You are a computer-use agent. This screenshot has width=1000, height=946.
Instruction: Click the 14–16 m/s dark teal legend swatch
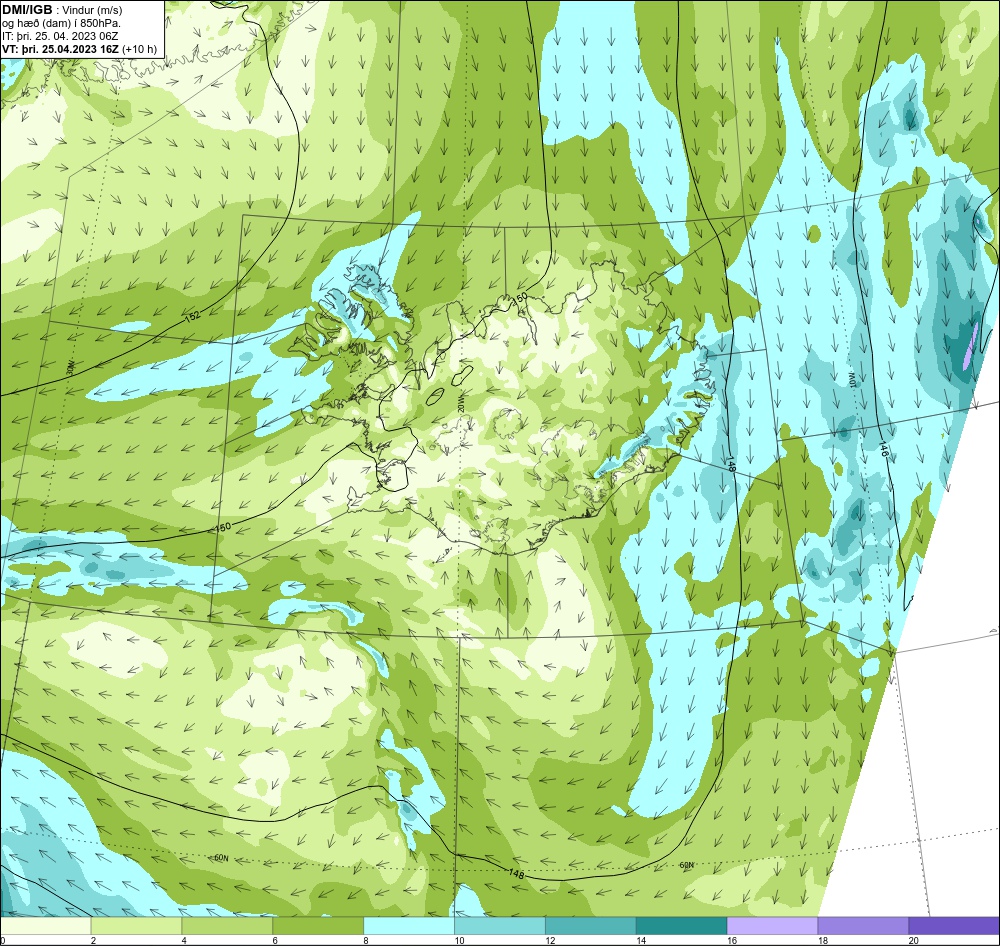tap(682, 925)
